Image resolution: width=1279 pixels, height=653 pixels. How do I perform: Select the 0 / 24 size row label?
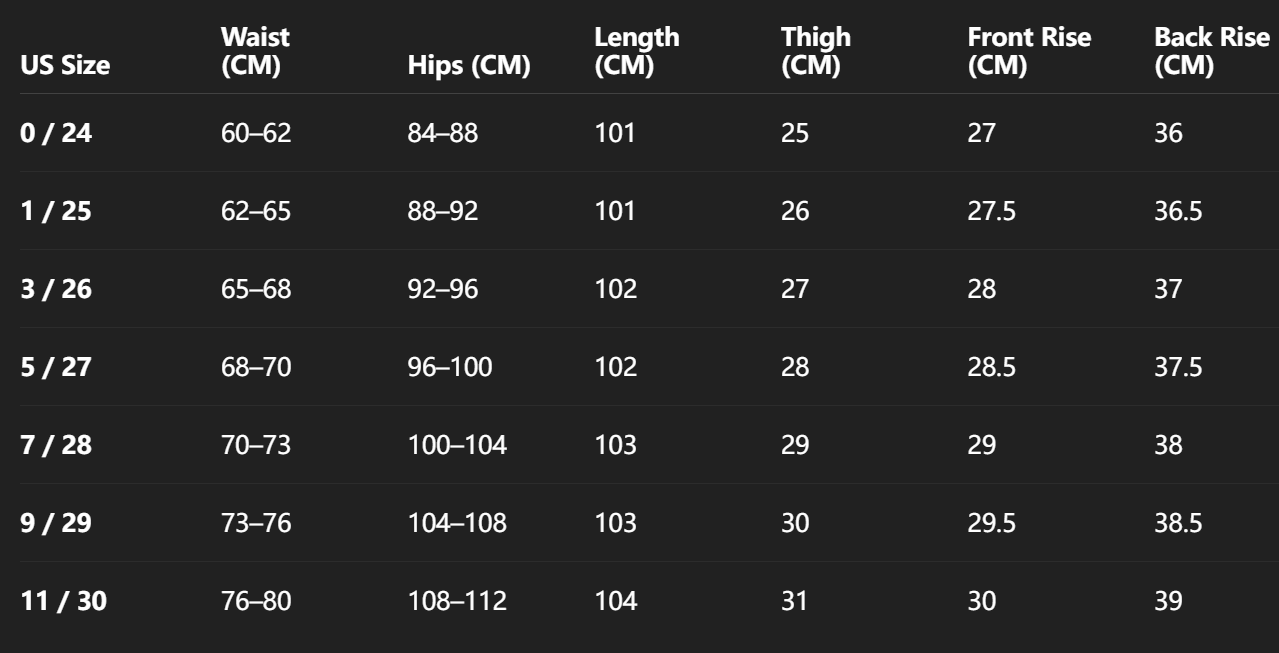[x=56, y=133]
